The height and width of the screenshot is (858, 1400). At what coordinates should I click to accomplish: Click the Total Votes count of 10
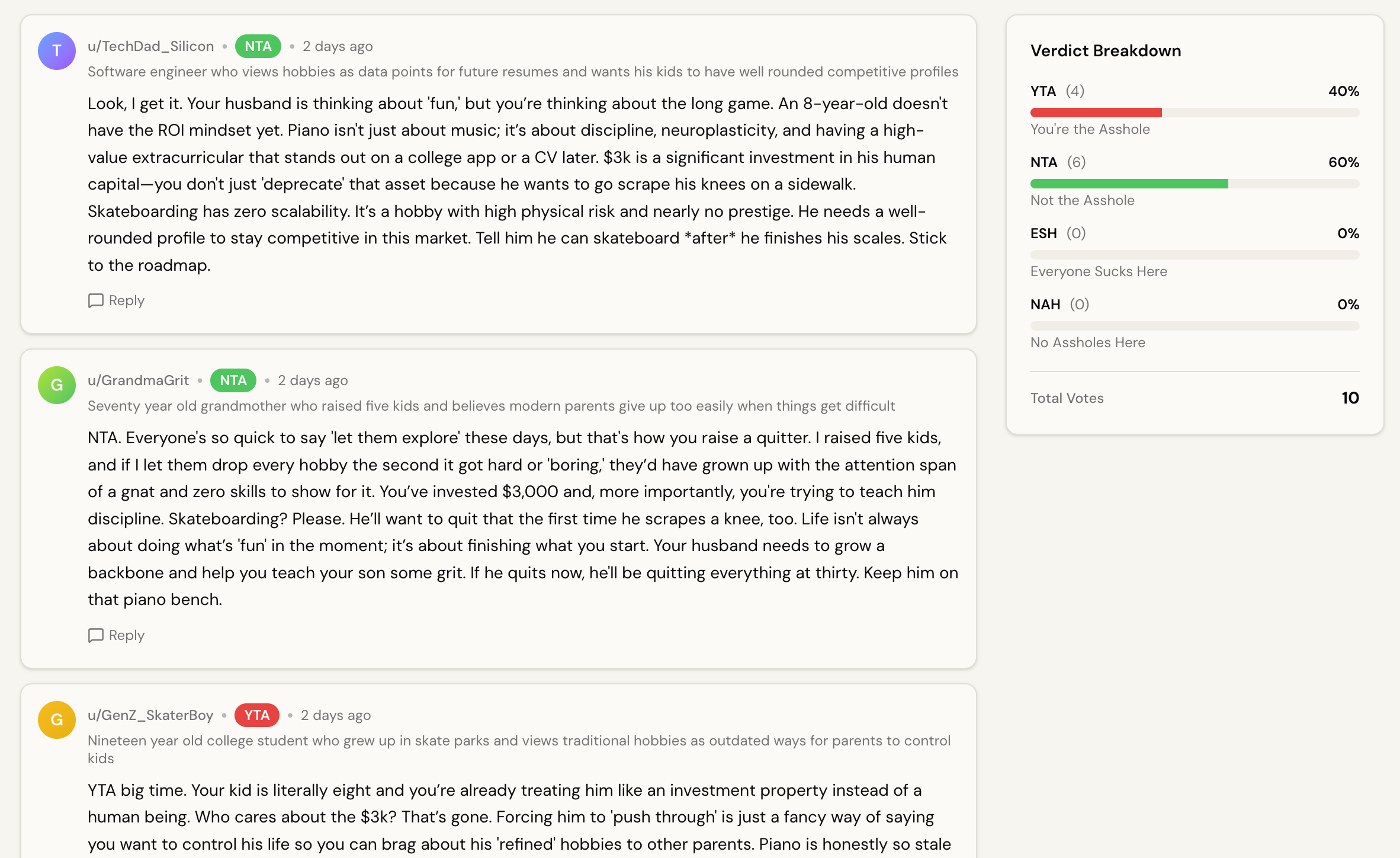point(1351,398)
